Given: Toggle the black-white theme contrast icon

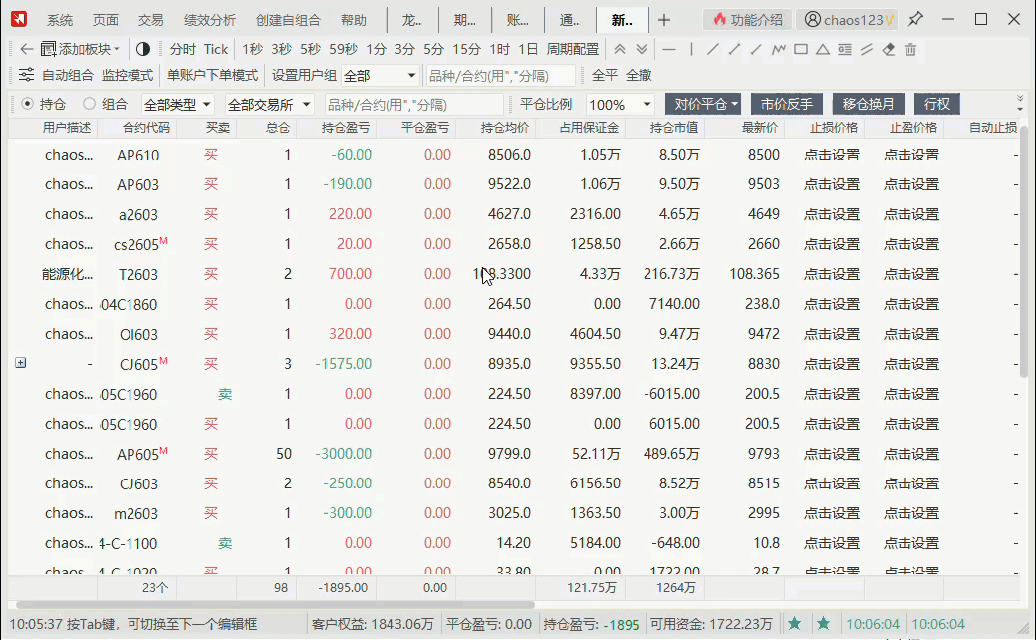Looking at the screenshot, I should tap(143, 49).
